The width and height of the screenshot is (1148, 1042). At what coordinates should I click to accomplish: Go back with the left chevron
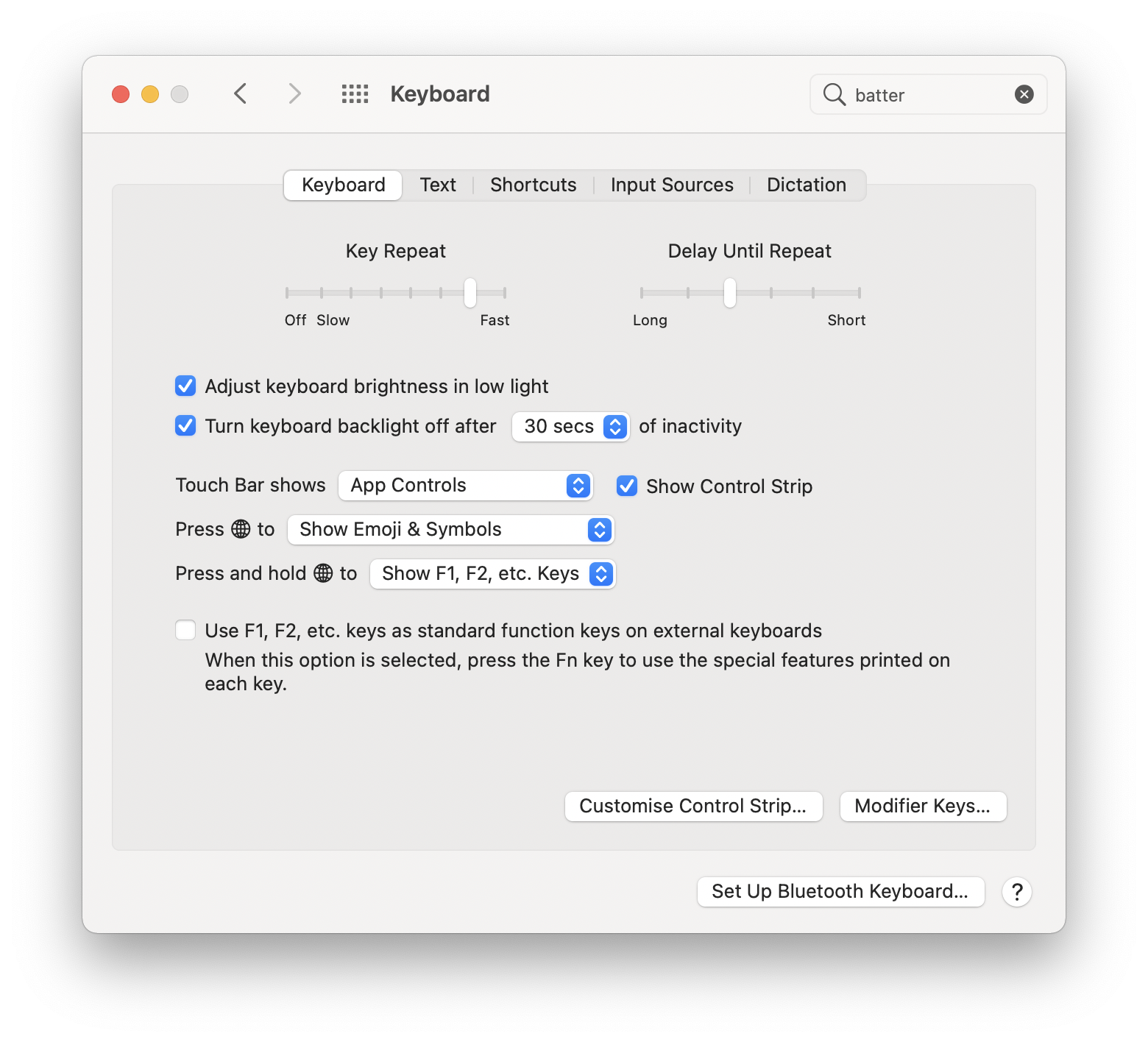pos(240,94)
